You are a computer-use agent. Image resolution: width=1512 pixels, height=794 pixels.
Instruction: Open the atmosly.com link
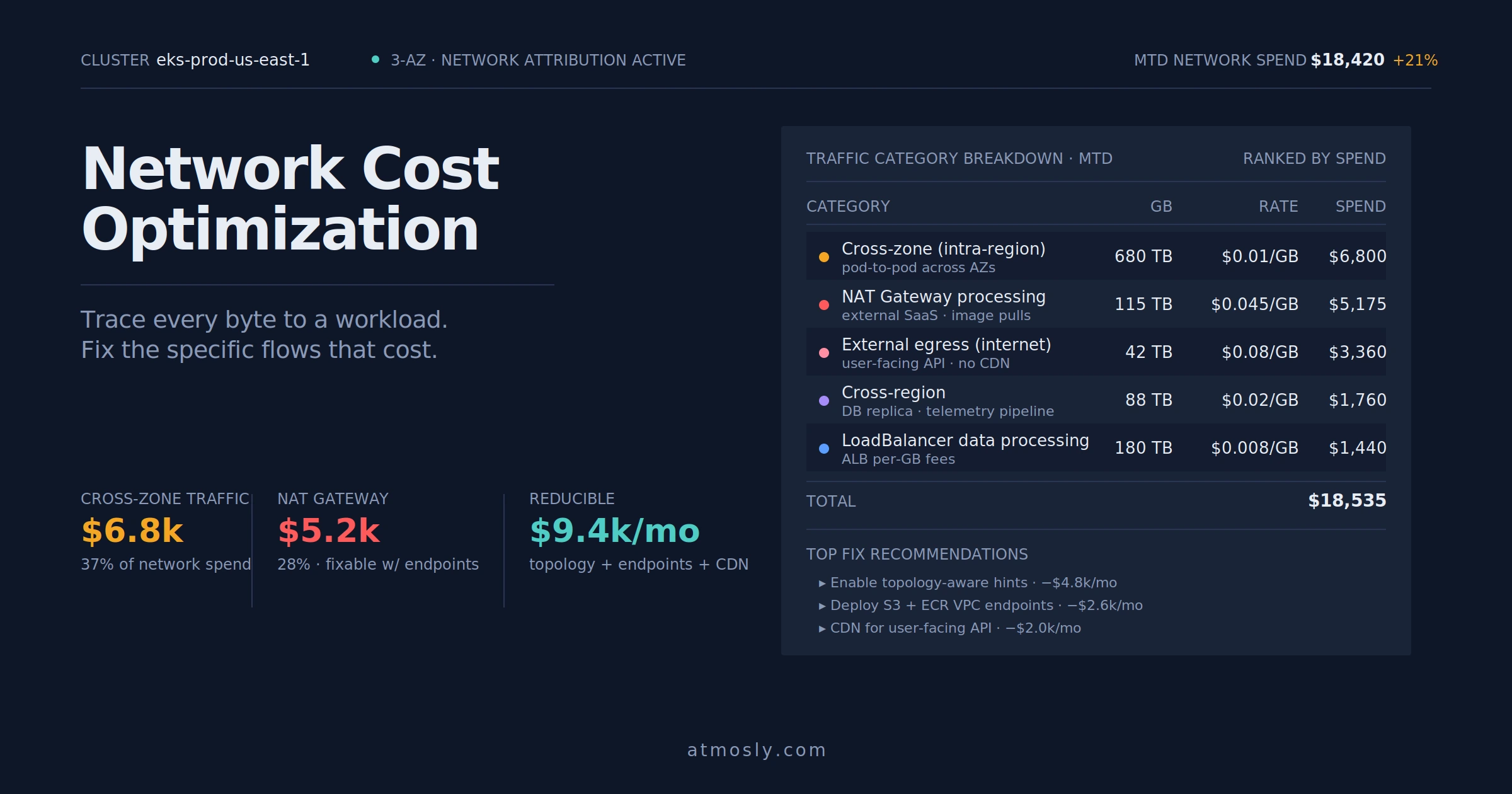point(756,750)
